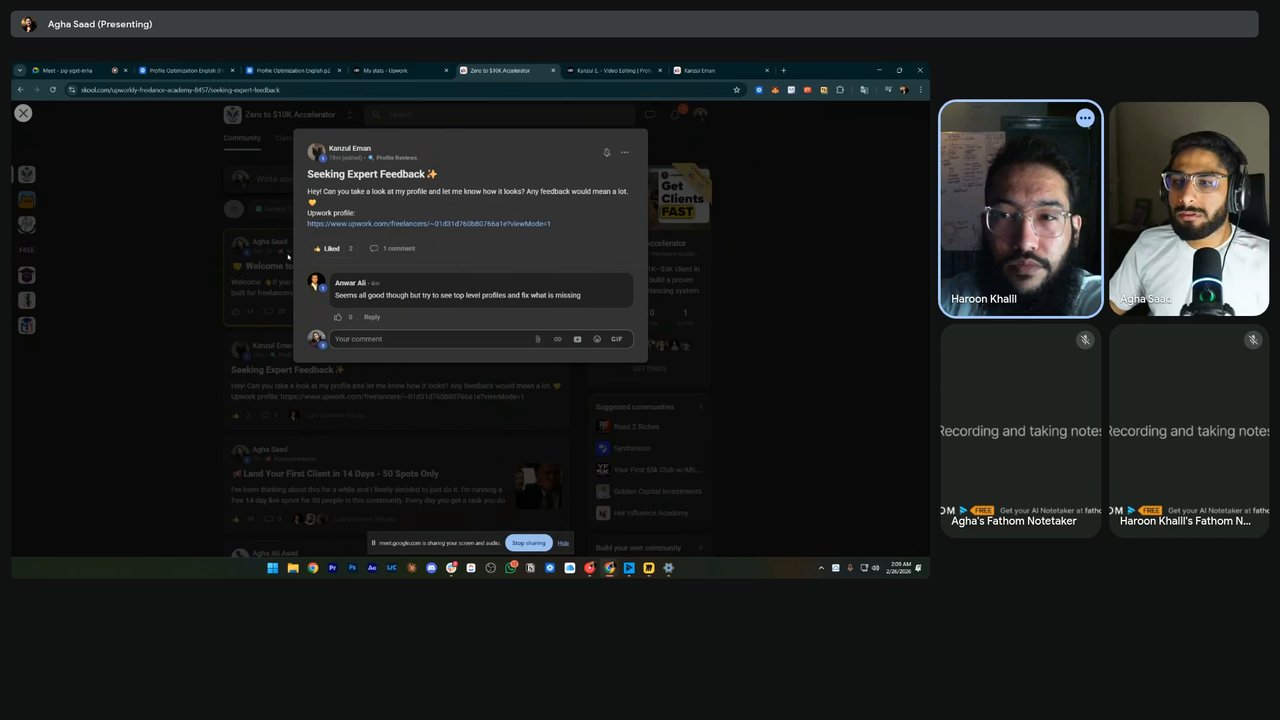Open Google Chrome from the taskbar
Viewport: 1280px width, 720px height.
click(313, 568)
